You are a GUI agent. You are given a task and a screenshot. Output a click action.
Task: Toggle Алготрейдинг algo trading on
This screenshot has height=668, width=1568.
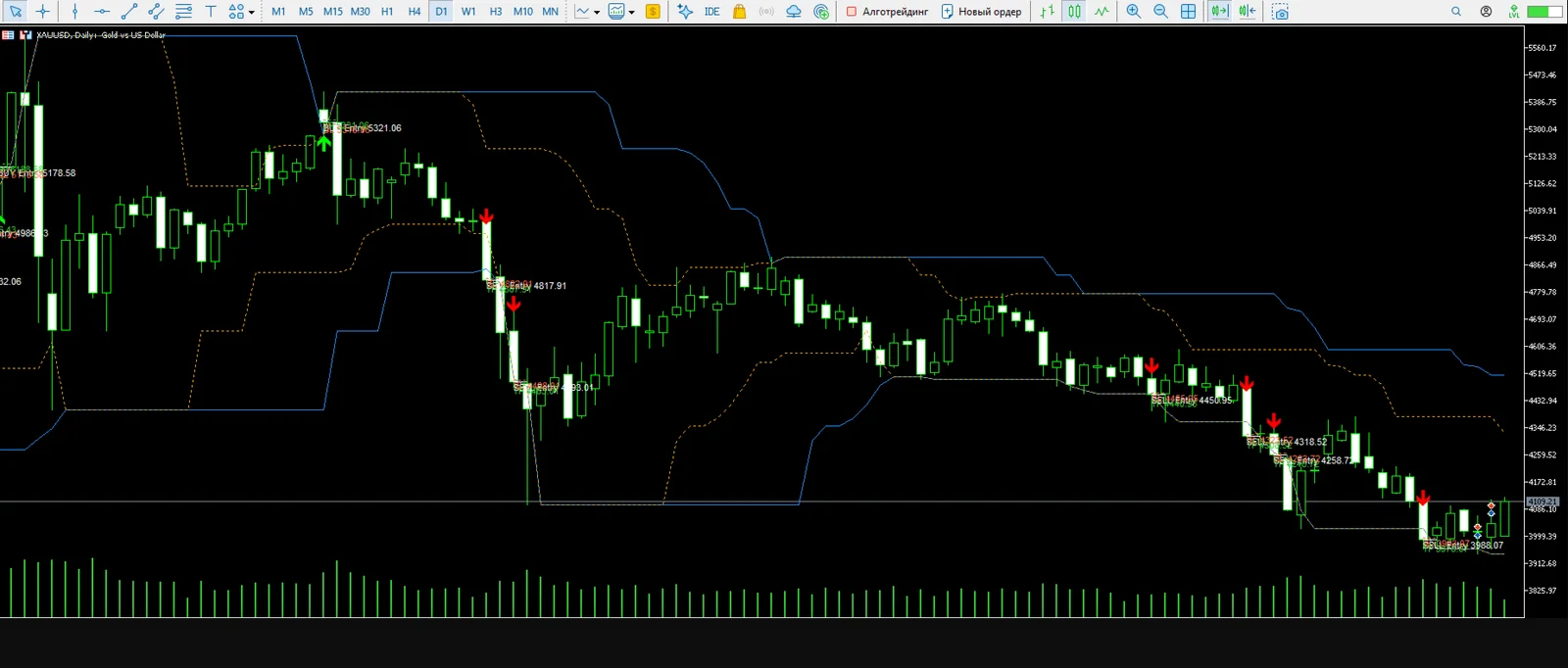[x=887, y=12]
